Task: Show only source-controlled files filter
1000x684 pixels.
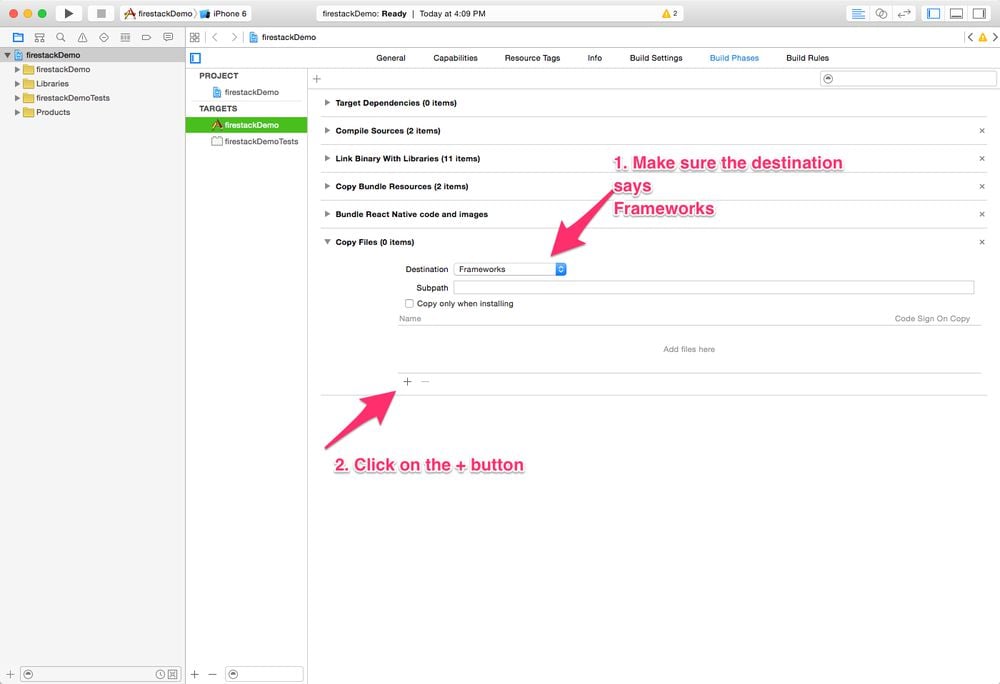Action: [172, 674]
